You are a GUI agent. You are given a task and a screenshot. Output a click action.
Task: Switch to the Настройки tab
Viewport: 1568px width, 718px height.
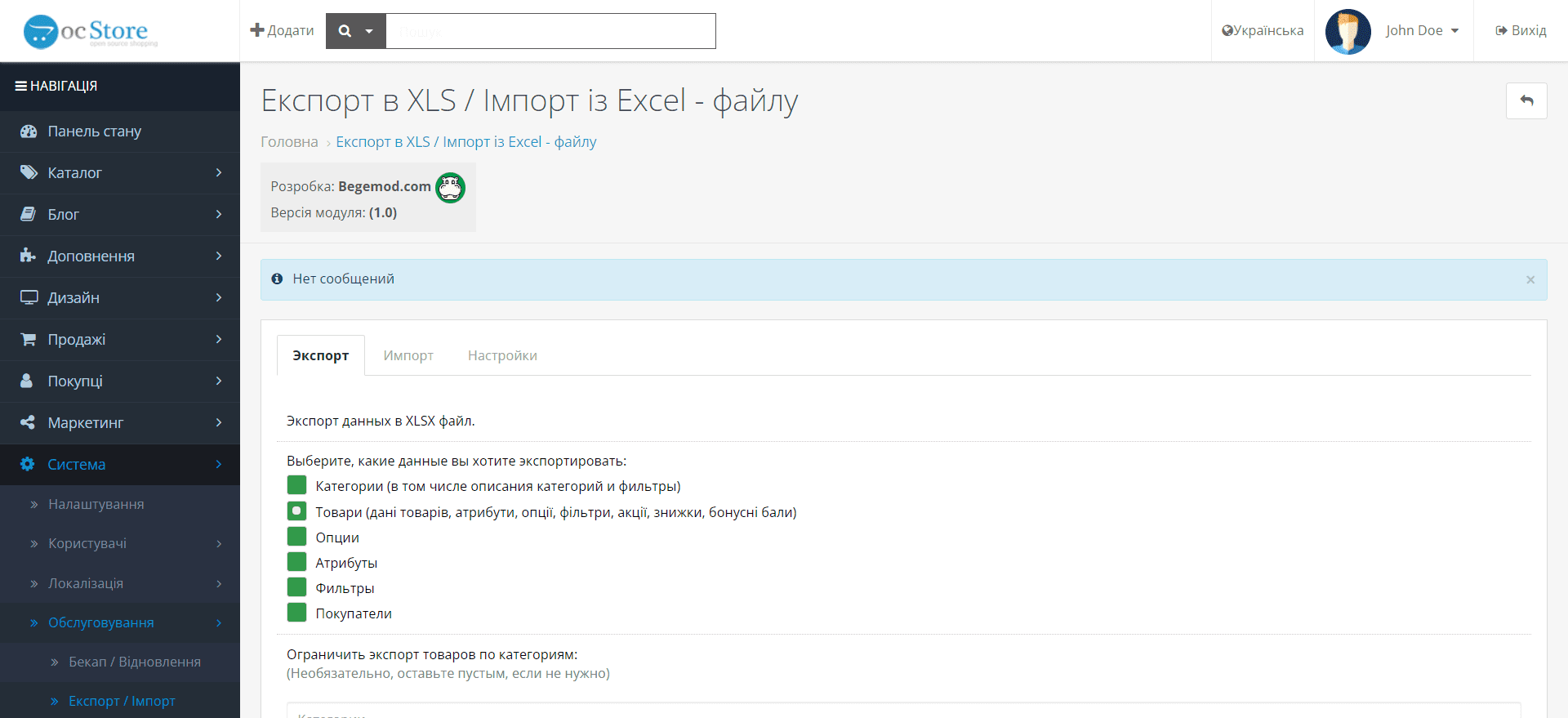pyautogui.click(x=502, y=355)
